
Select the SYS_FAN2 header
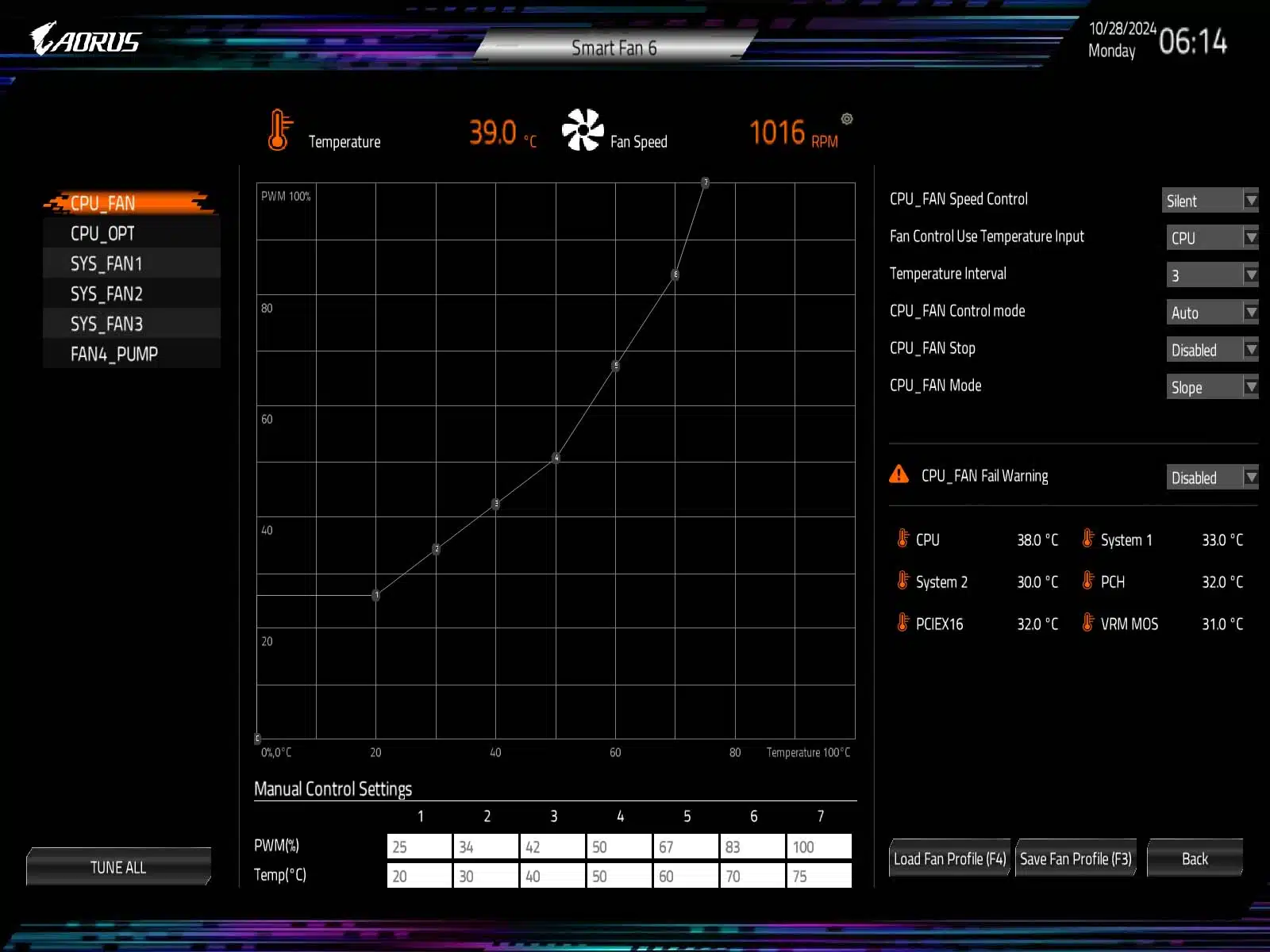[x=132, y=294]
